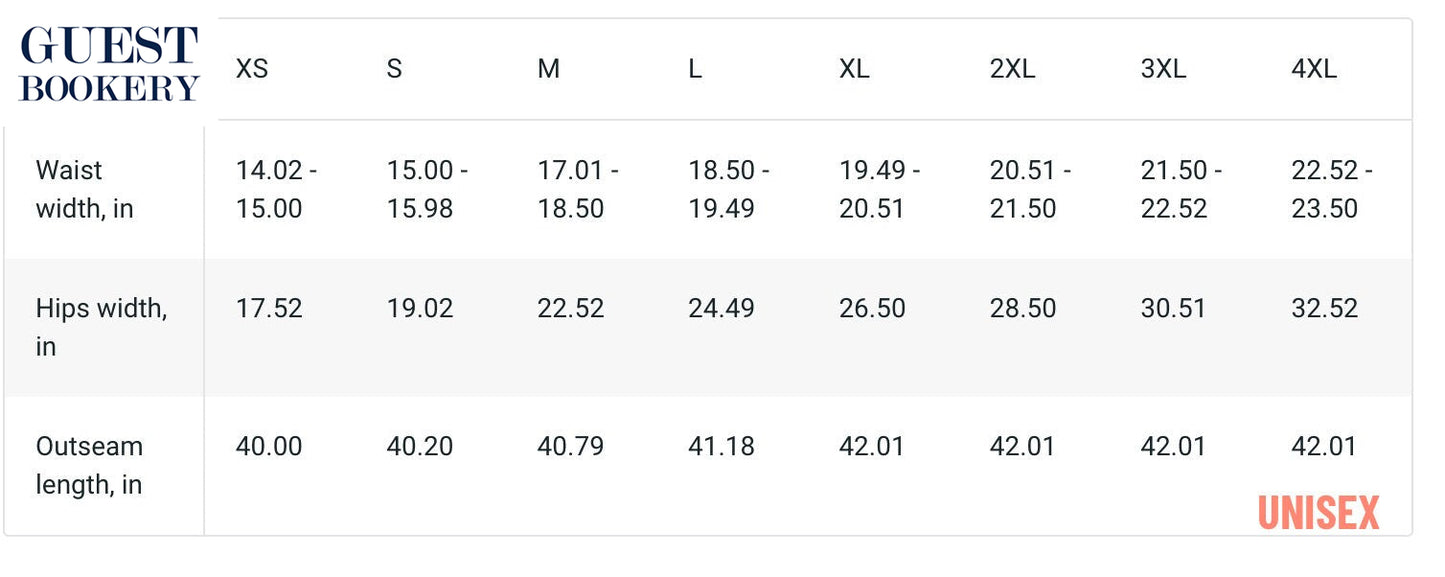The height and width of the screenshot is (577, 1445).
Task: Click the 17.52 hips width cell
Action: coord(269,308)
